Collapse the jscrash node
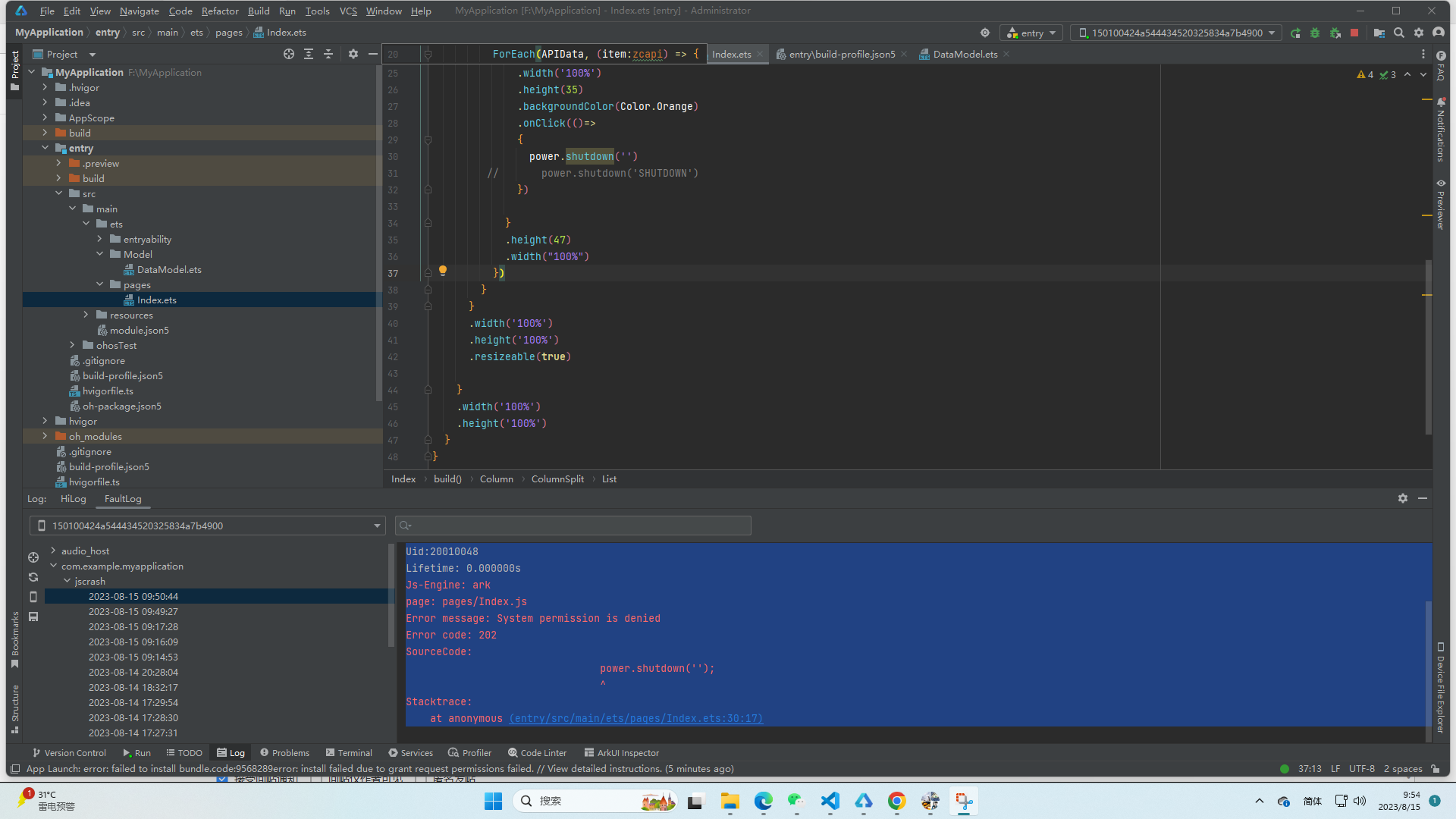The image size is (1456, 819). point(67,581)
